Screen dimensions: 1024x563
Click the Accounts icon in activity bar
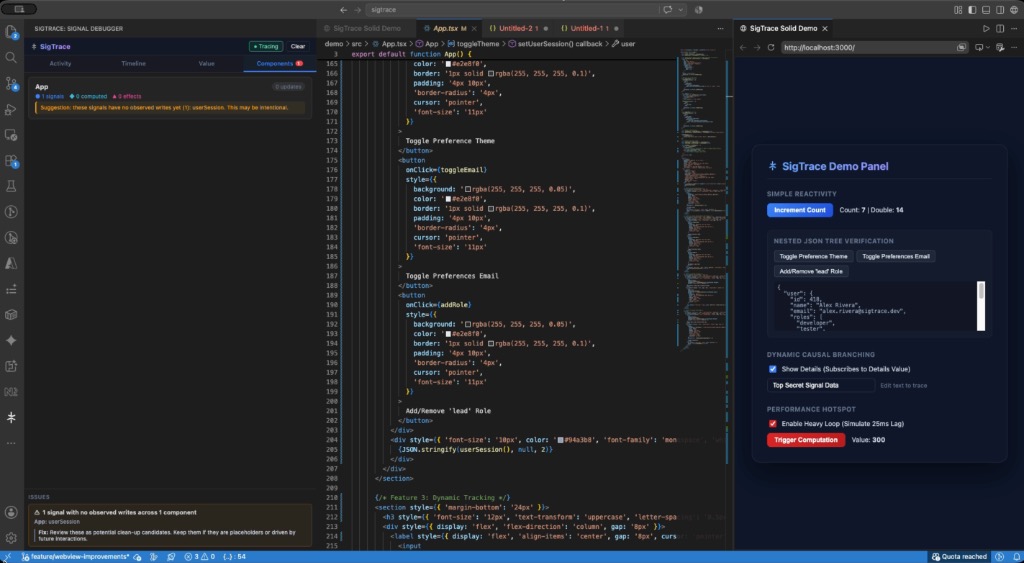coord(11,513)
